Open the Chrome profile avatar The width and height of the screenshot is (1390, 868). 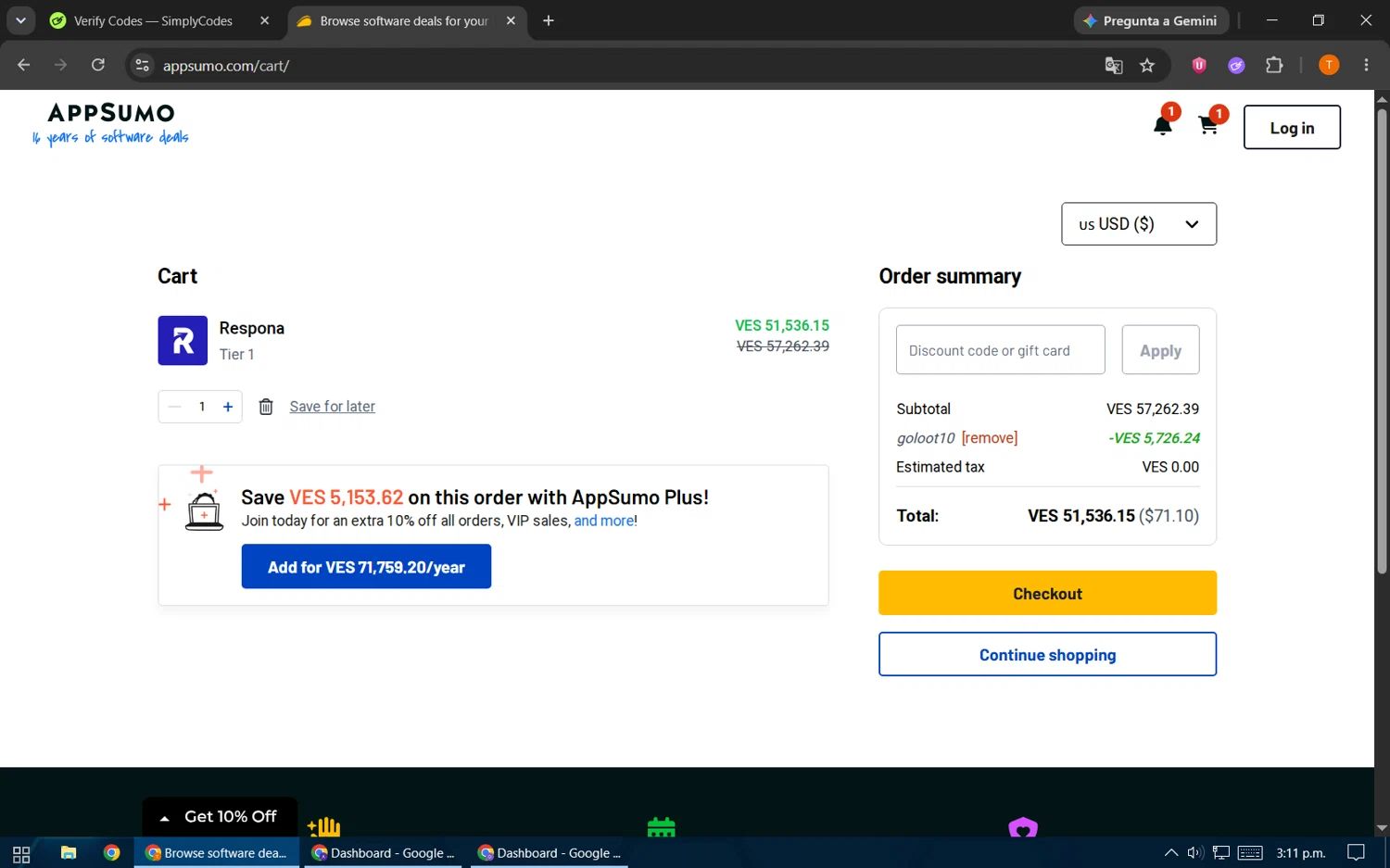tap(1329, 65)
